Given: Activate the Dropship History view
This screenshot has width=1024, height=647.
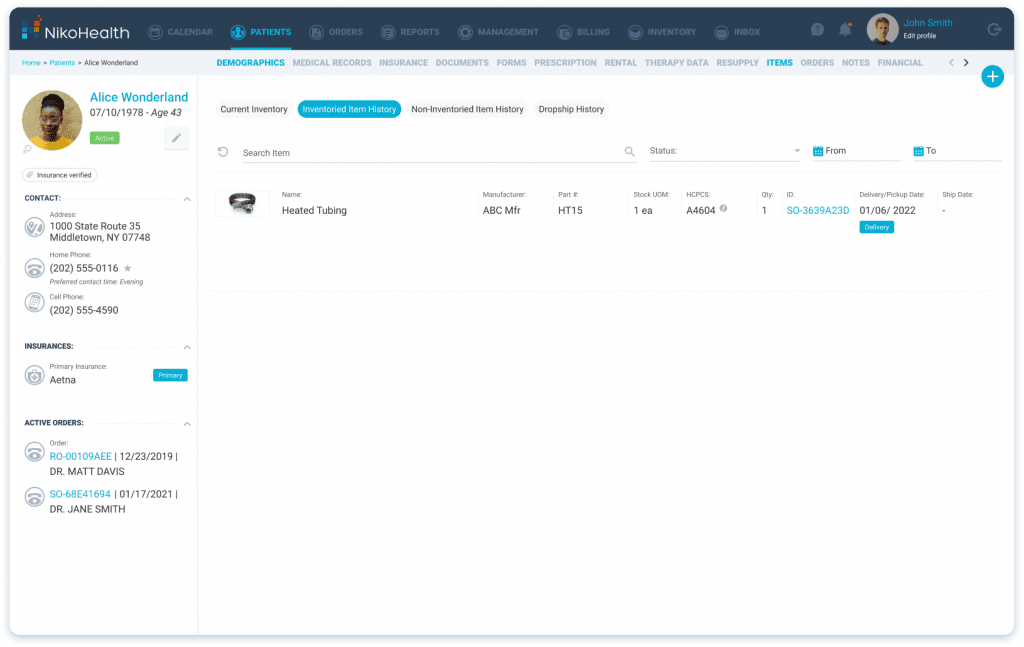Looking at the screenshot, I should click(571, 109).
